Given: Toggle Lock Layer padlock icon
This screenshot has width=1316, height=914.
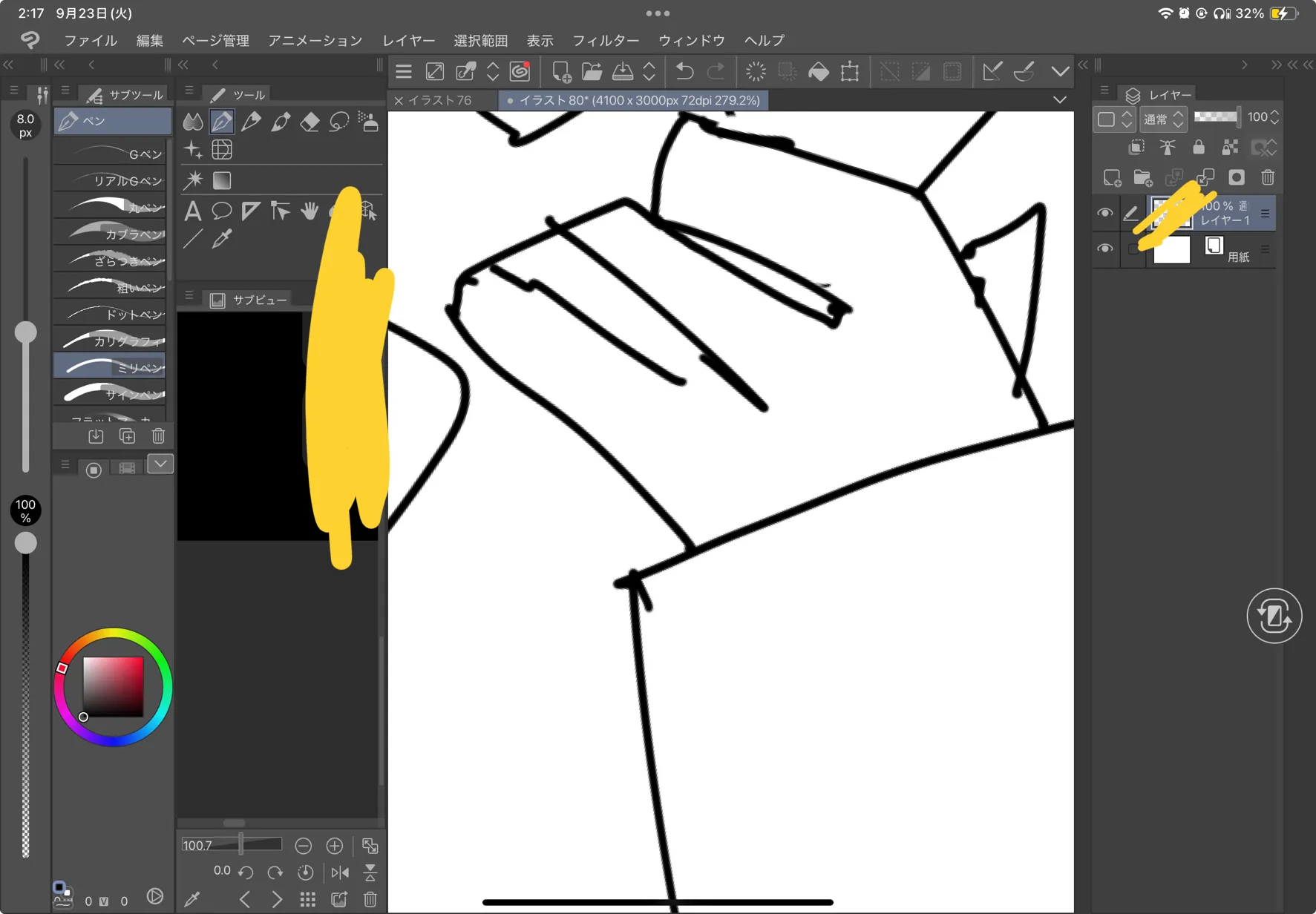Looking at the screenshot, I should tap(1199, 147).
